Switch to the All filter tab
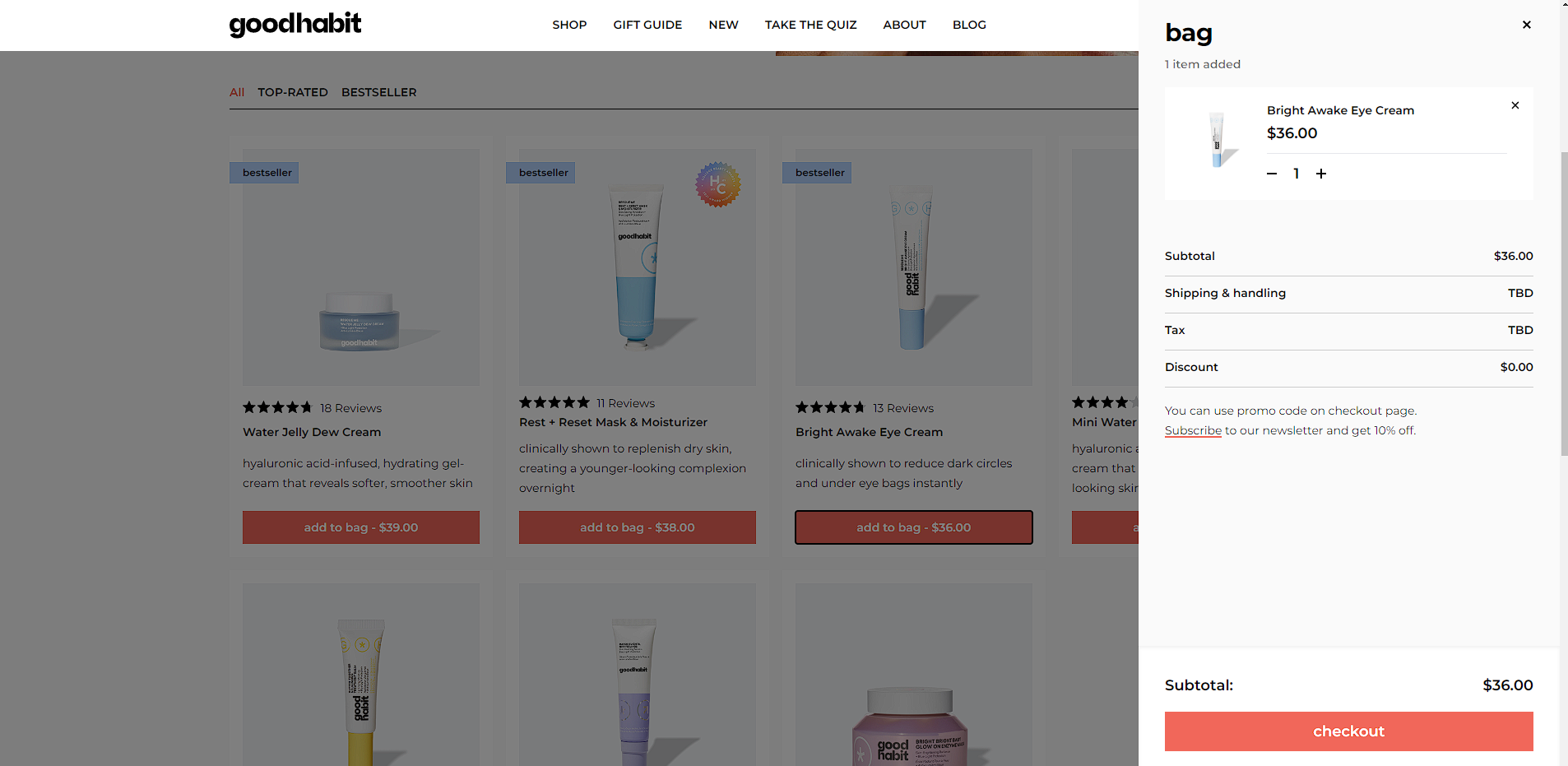 pyautogui.click(x=237, y=92)
